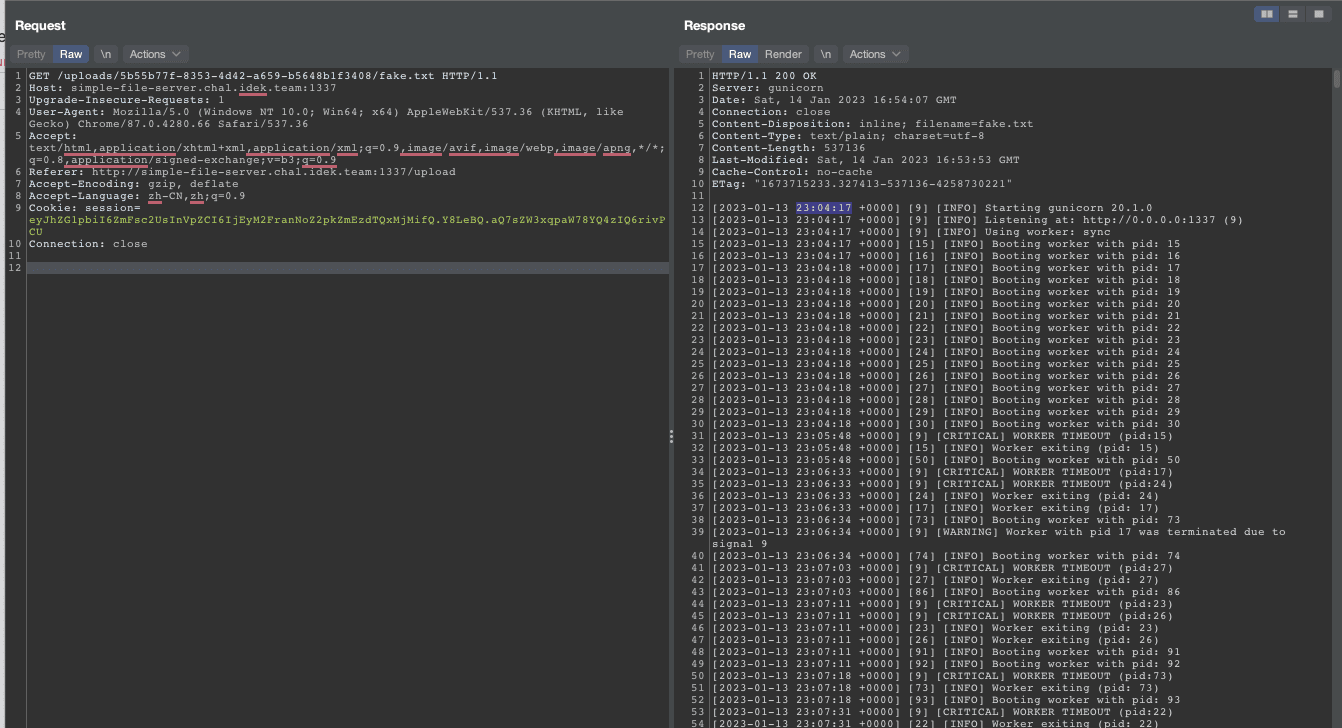This screenshot has width=1342, height=728.
Task: Click the Worker exiting (pid: 27) line
Action: (935, 580)
